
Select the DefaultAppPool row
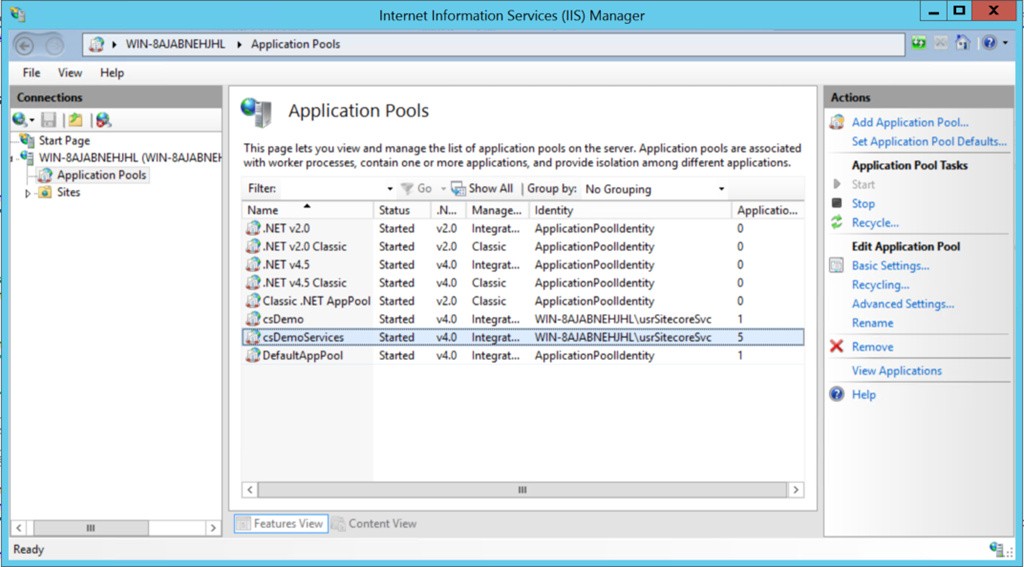(x=303, y=356)
